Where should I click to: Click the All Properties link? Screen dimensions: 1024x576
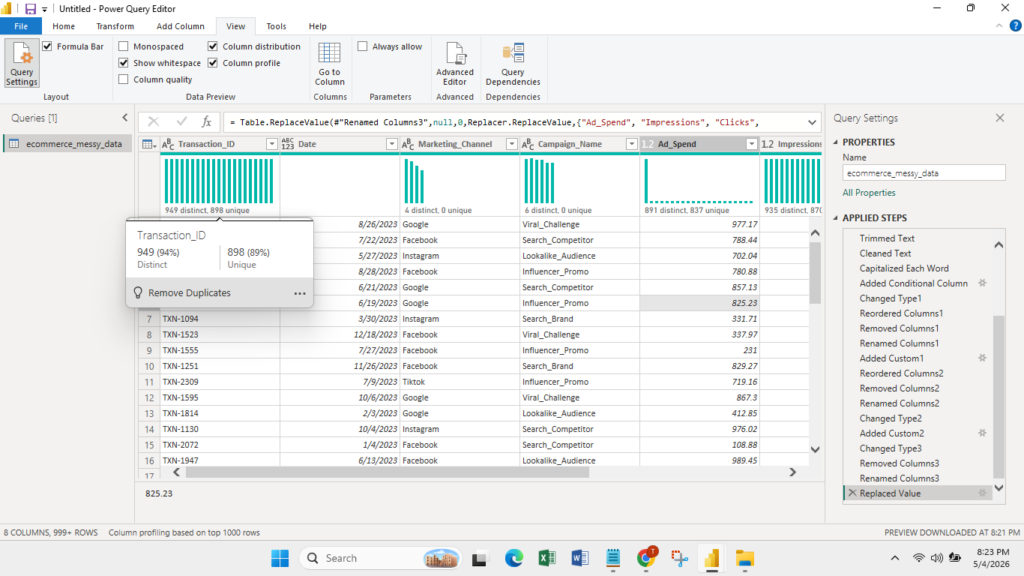pos(869,193)
